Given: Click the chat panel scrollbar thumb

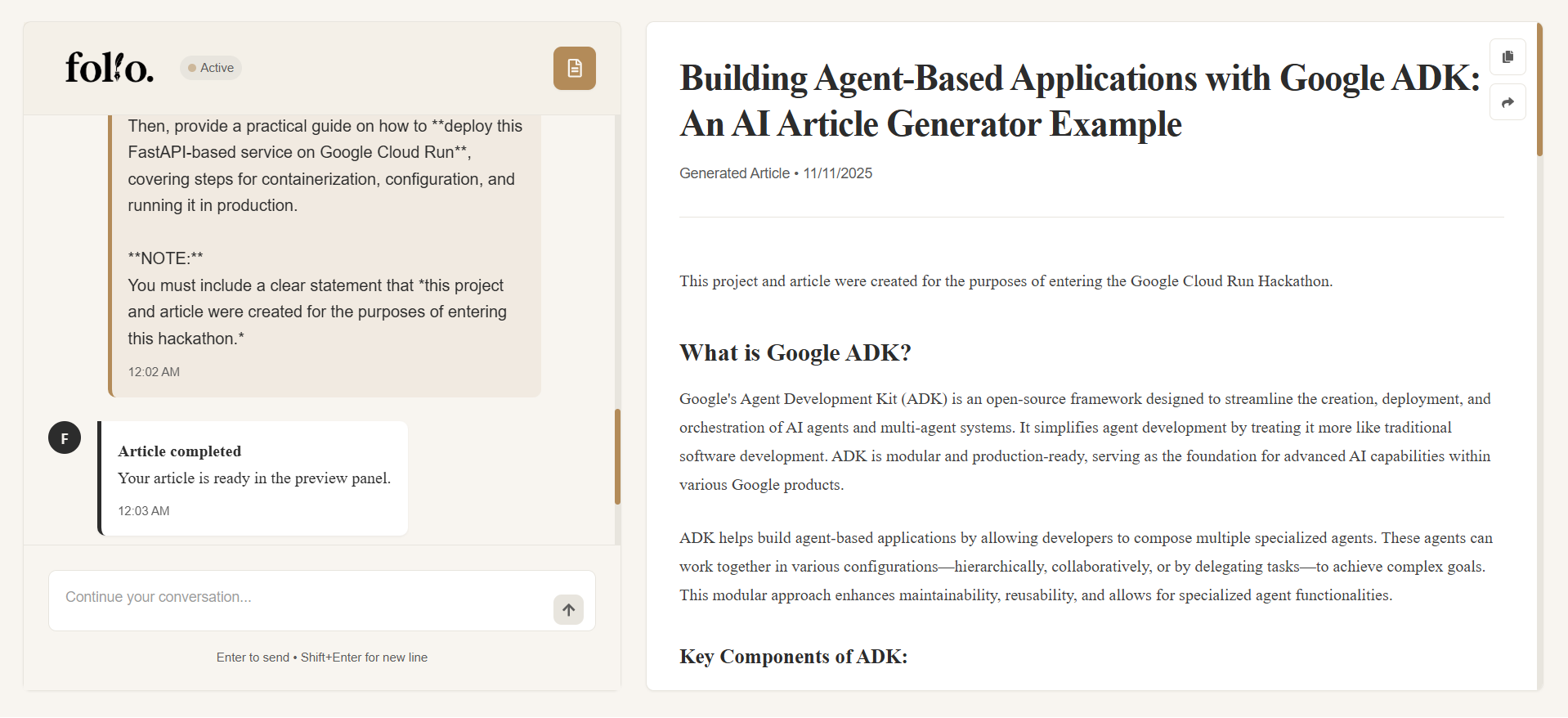Looking at the screenshot, I should [x=617, y=456].
